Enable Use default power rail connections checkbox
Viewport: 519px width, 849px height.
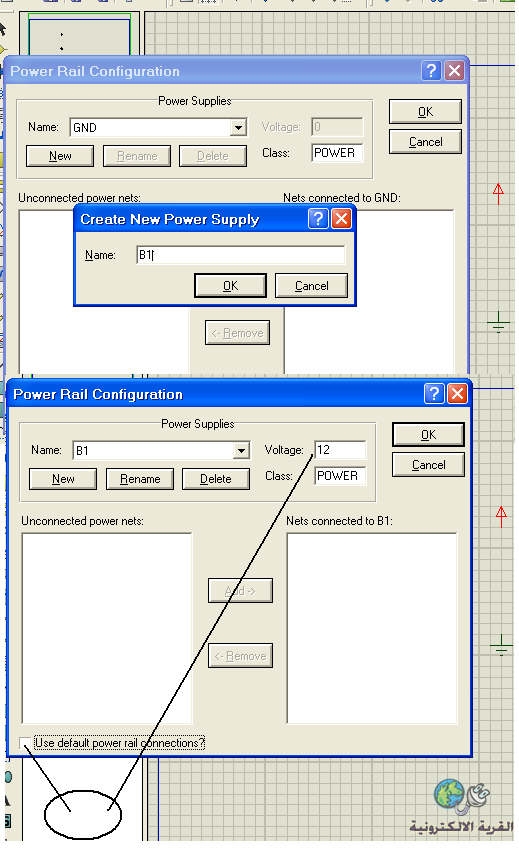[x=24, y=742]
